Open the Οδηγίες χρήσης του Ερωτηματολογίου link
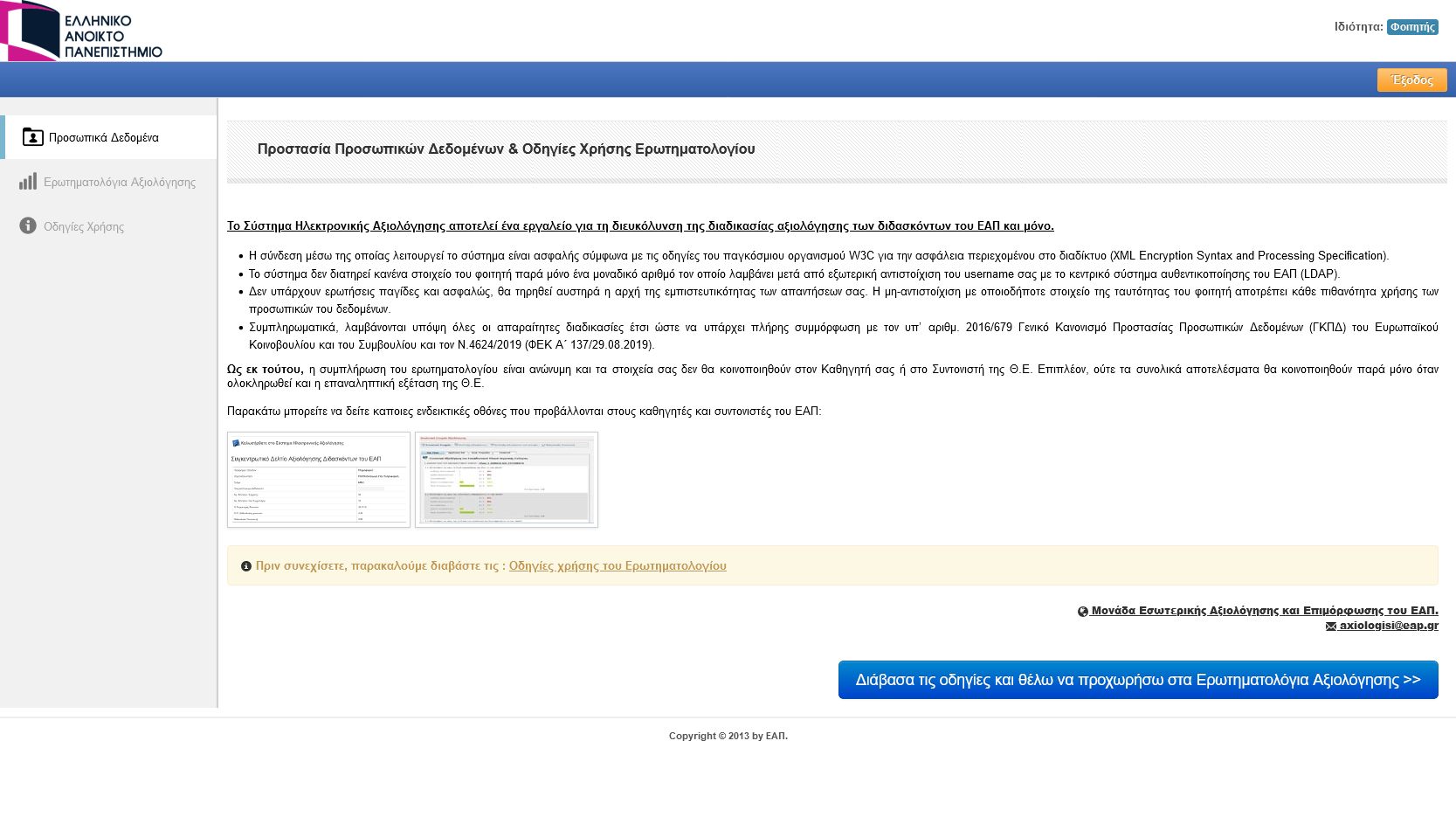 [616, 565]
